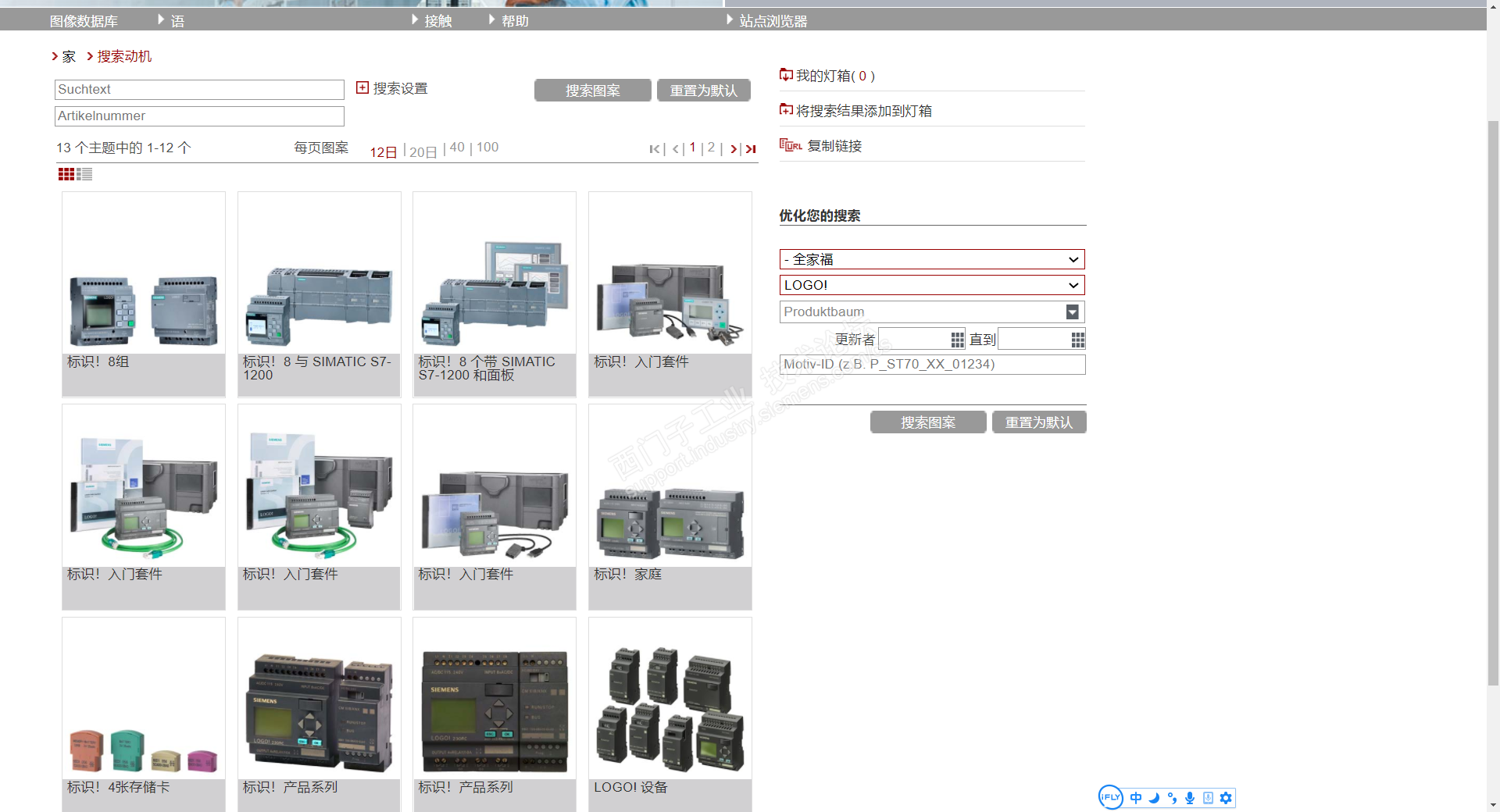Open the 全家福 category dropdown
This screenshot has width=1500, height=812.
point(932,259)
